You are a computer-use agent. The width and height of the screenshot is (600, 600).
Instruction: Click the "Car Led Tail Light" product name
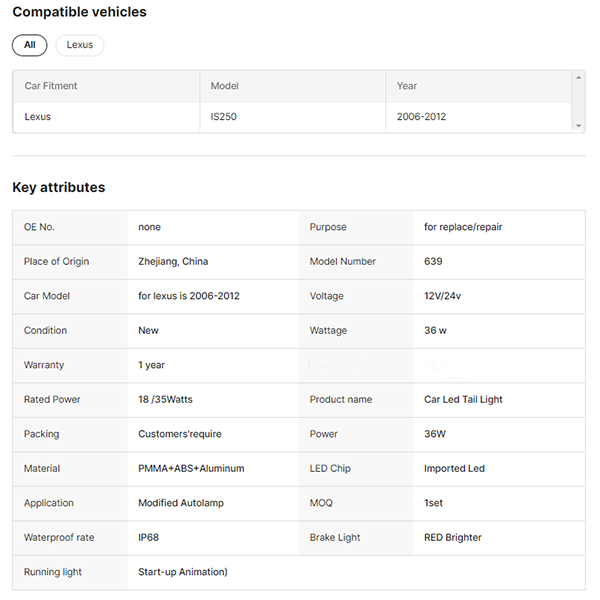point(463,400)
